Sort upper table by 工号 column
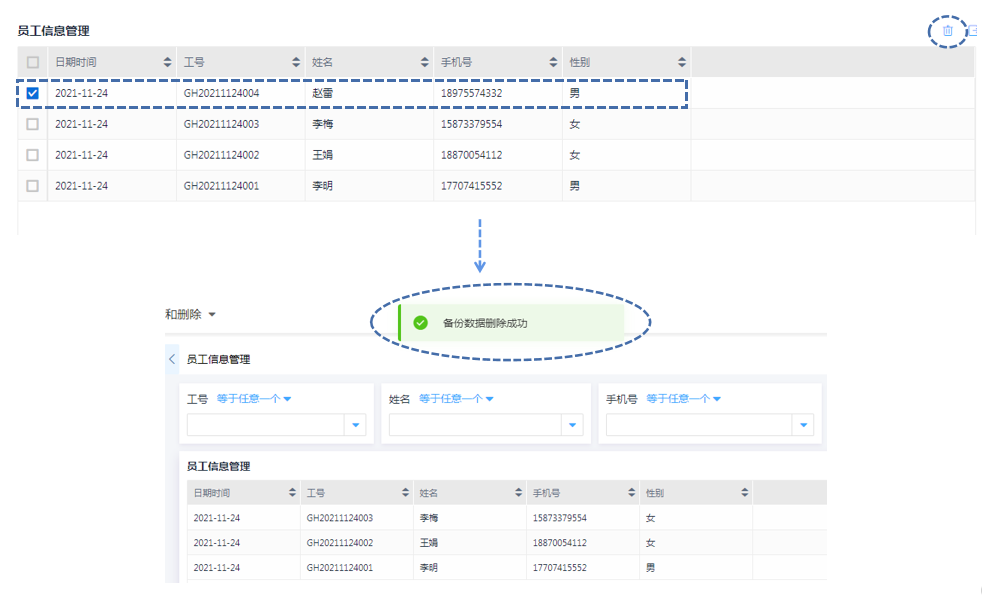This screenshot has width=982, height=600. click(296, 62)
